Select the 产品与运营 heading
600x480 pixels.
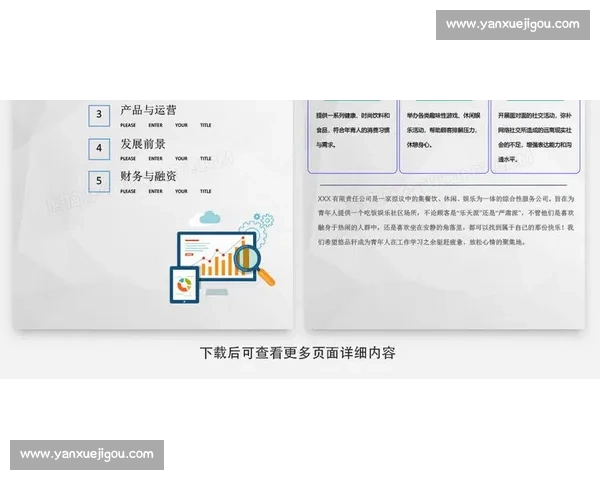[x=148, y=110]
